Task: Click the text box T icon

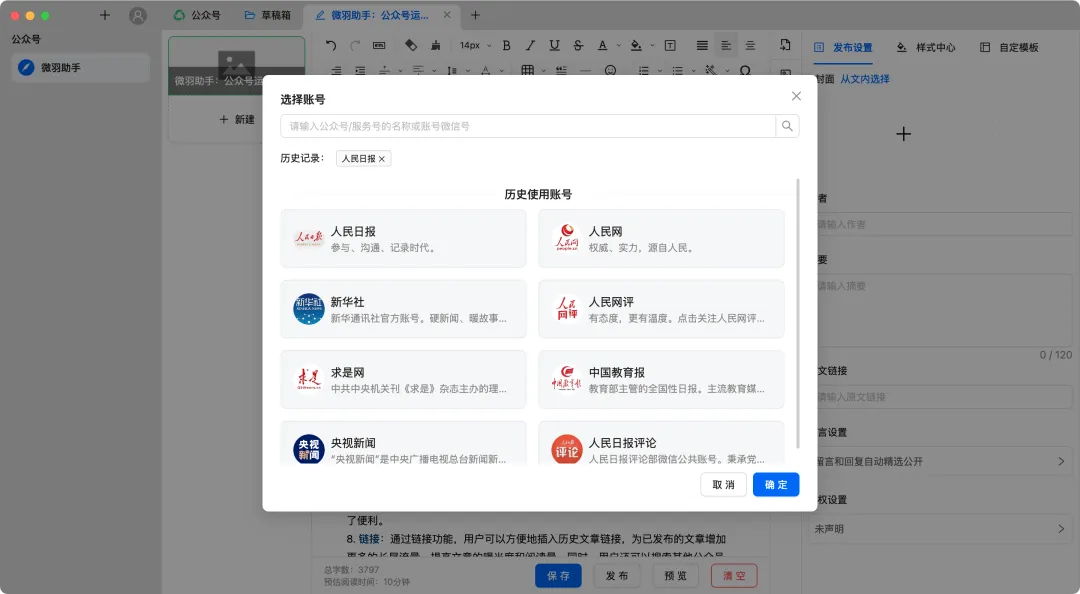Action: click(669, 45)
